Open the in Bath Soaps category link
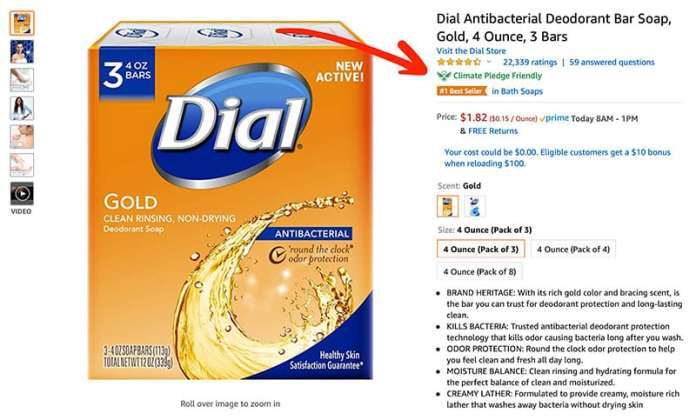 (x=517, y=91)
